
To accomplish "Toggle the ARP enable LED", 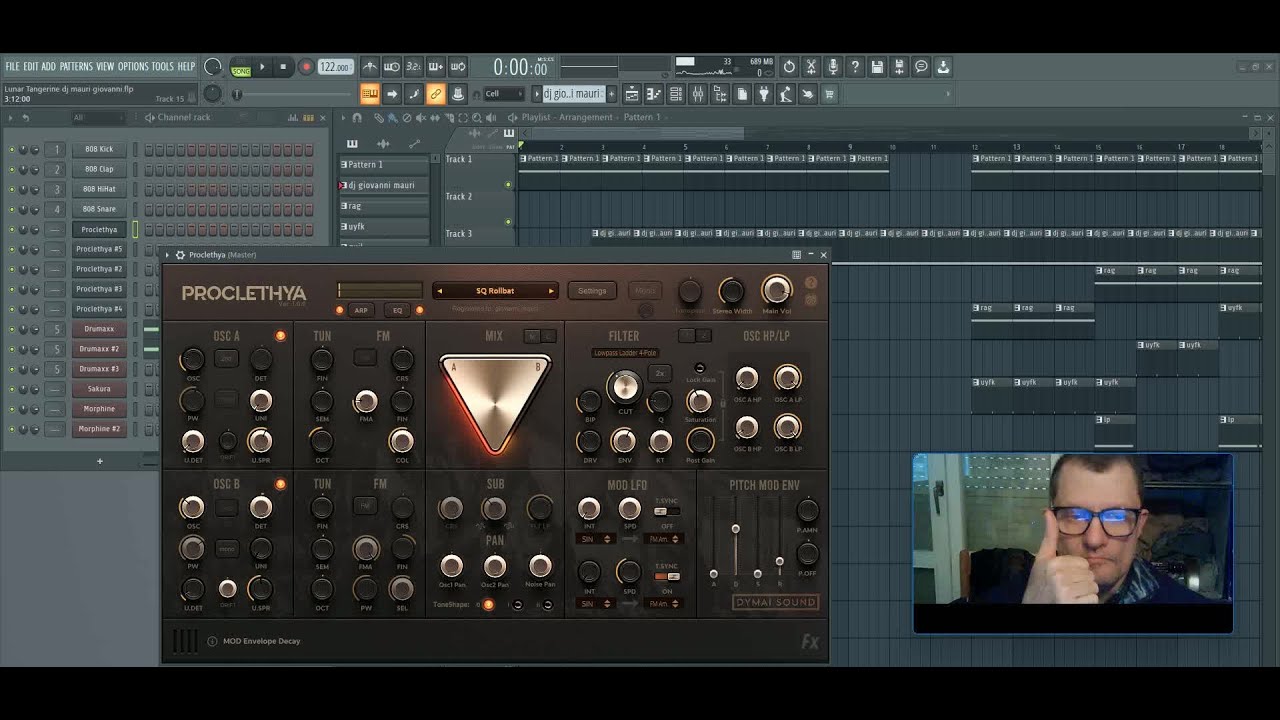I will pyautogui.click(x=340, y=310).
